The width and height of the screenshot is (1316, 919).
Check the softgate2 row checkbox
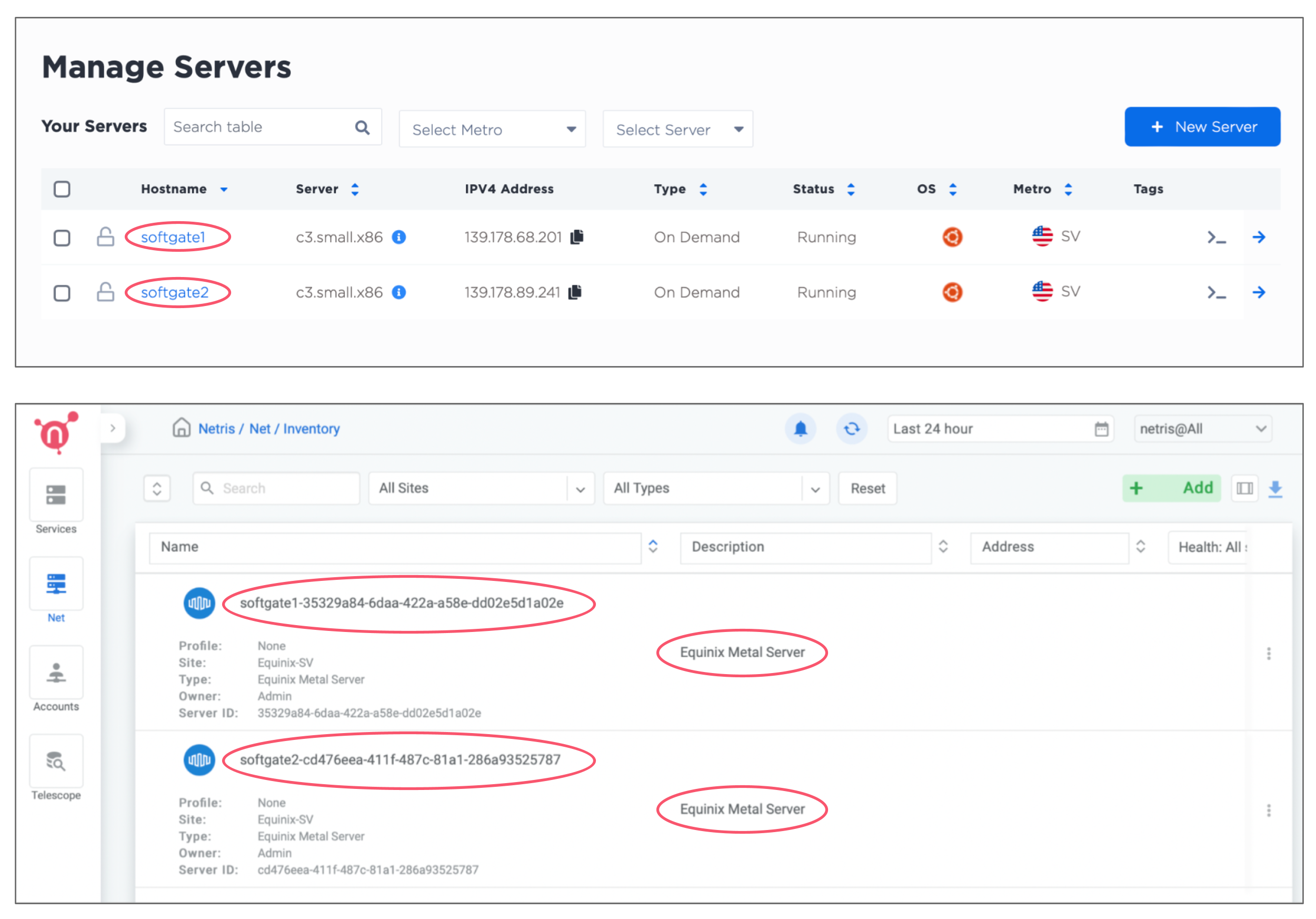(x=62, y=293)
